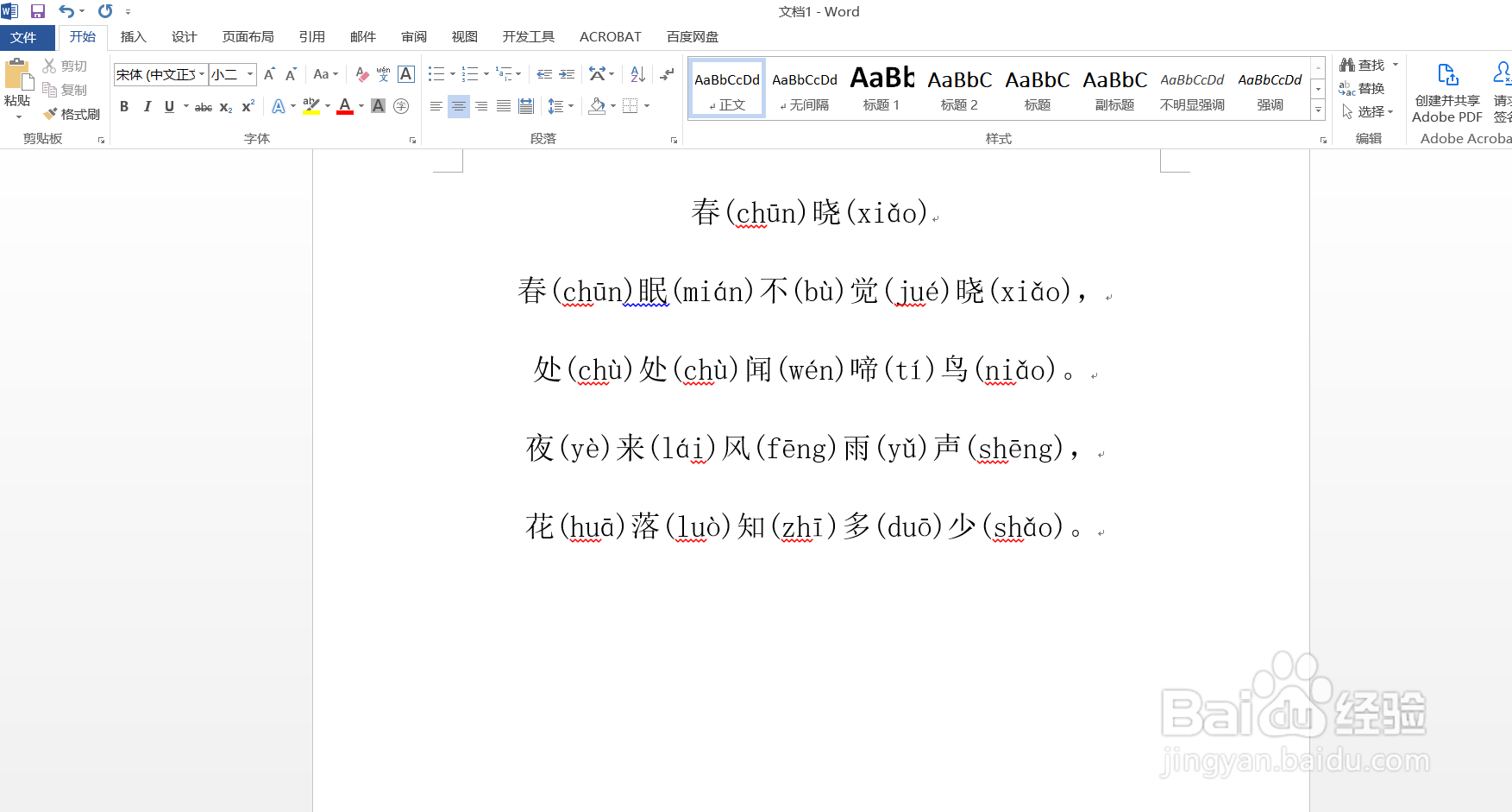This screenshot has width=1512, height=812.
Task: Copy selection with 复制
Action: (x=66, y=90)
